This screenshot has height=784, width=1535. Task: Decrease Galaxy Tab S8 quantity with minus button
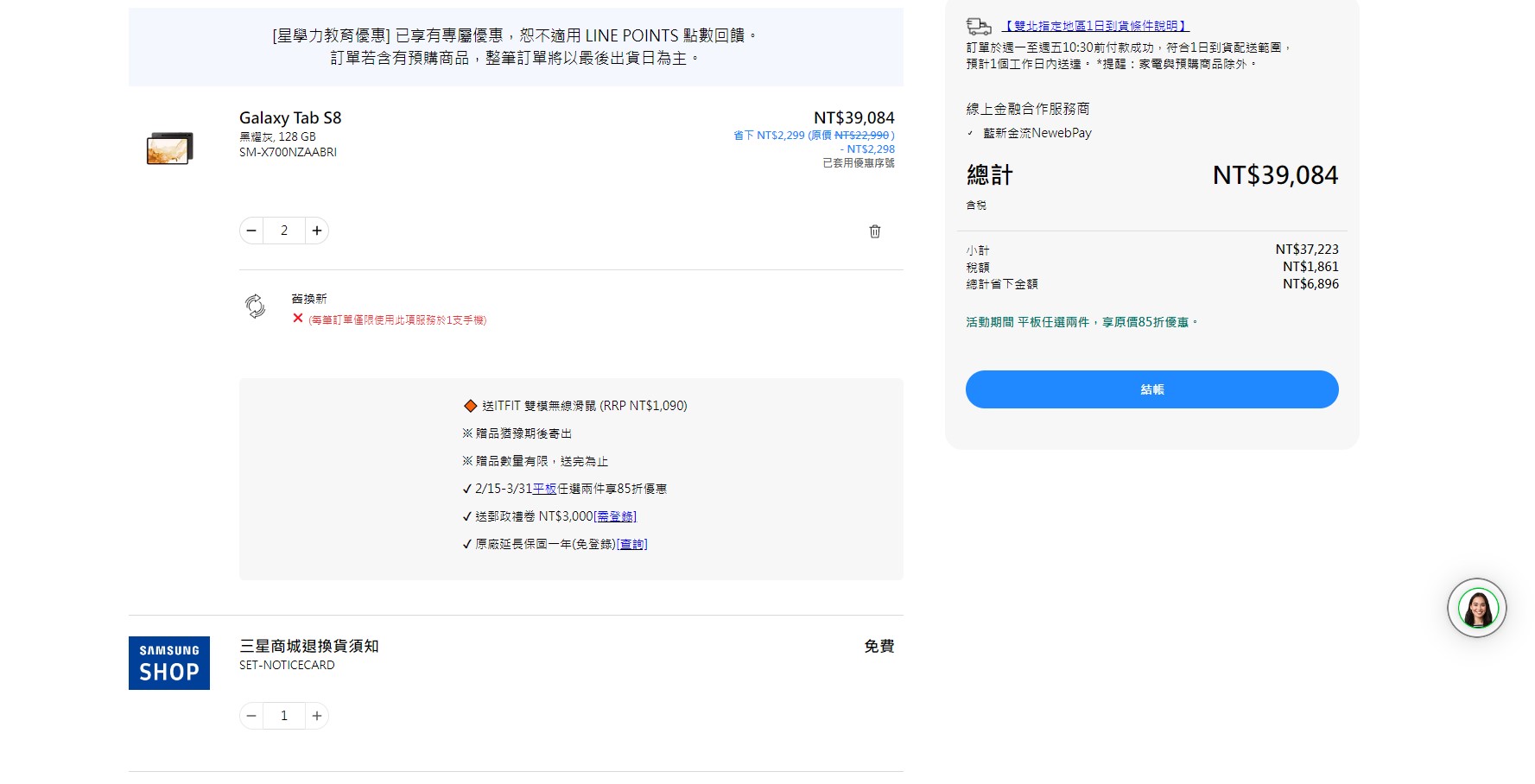tap(251, 230)
